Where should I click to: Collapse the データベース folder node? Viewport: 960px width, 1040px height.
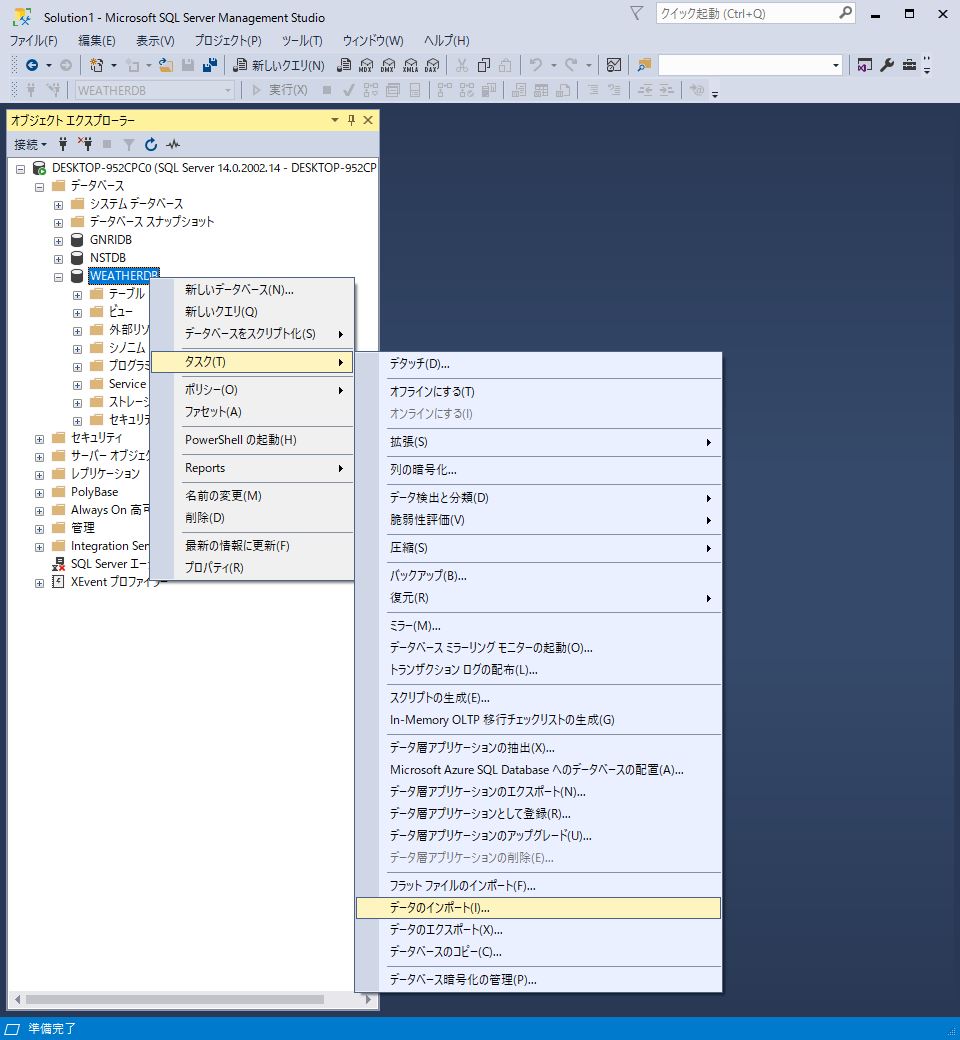tap(40, 186)
